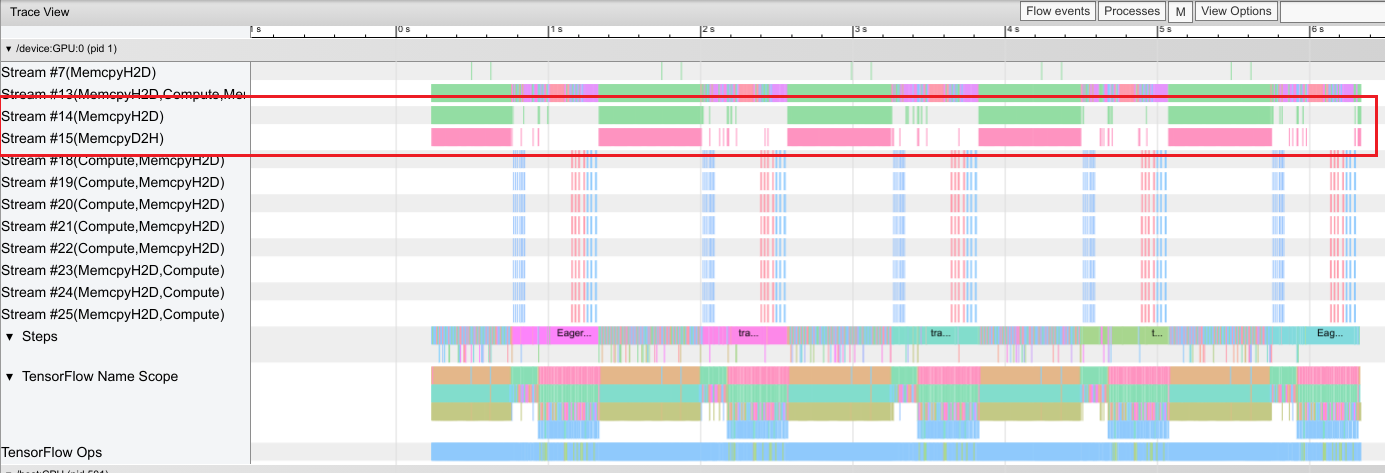Select the first green MemcpyH2D block in Stream #14

471,115
